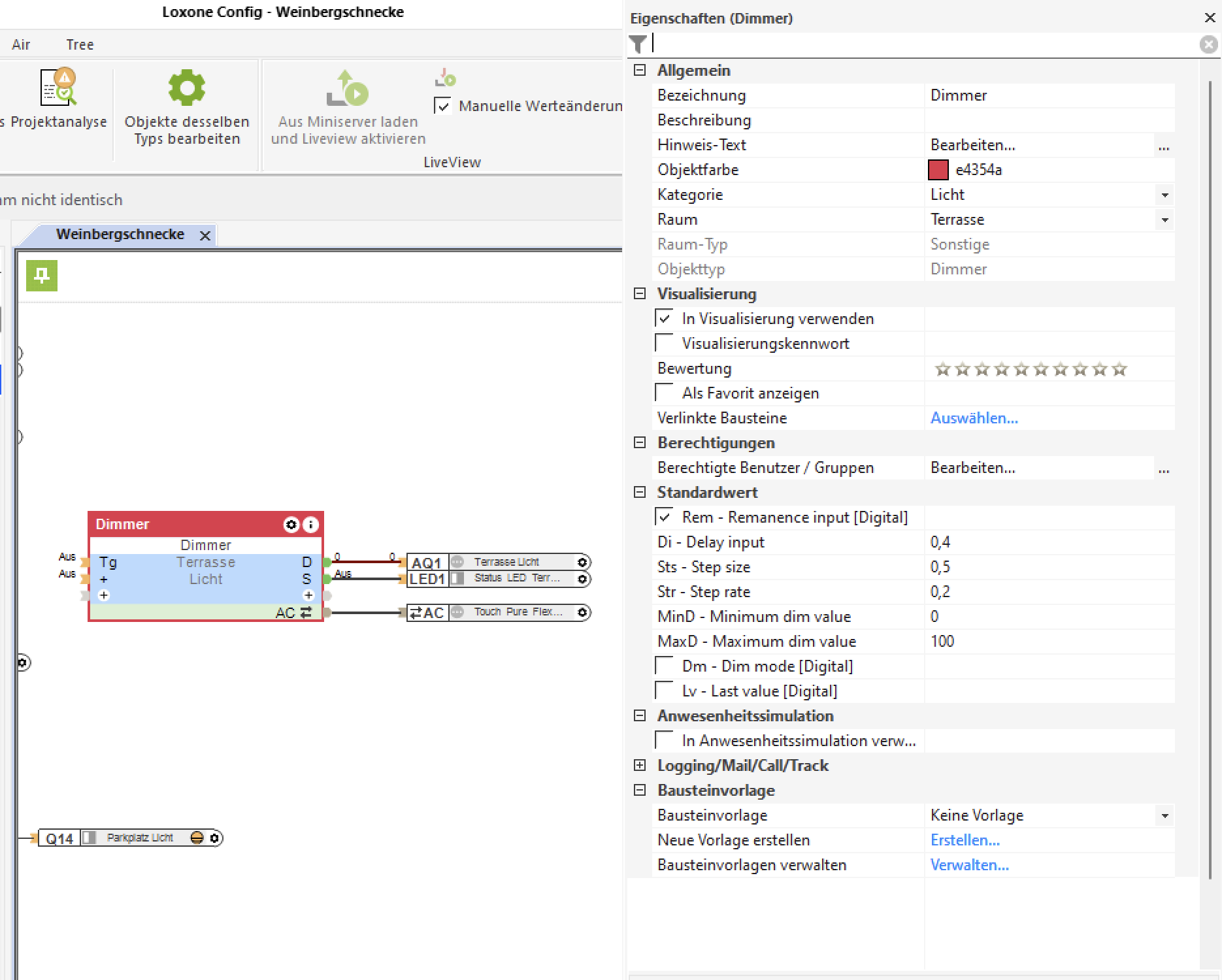Click Bearbeiten value for Berechtigte Benutzer
1222x980 pixels.
tap(973, 468)
